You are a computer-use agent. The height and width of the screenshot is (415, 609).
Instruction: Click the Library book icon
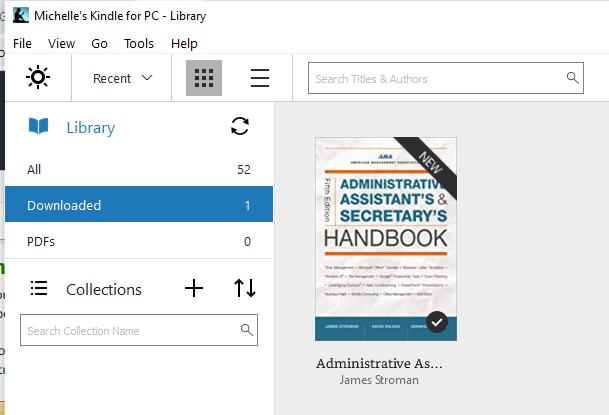(38, 127)
